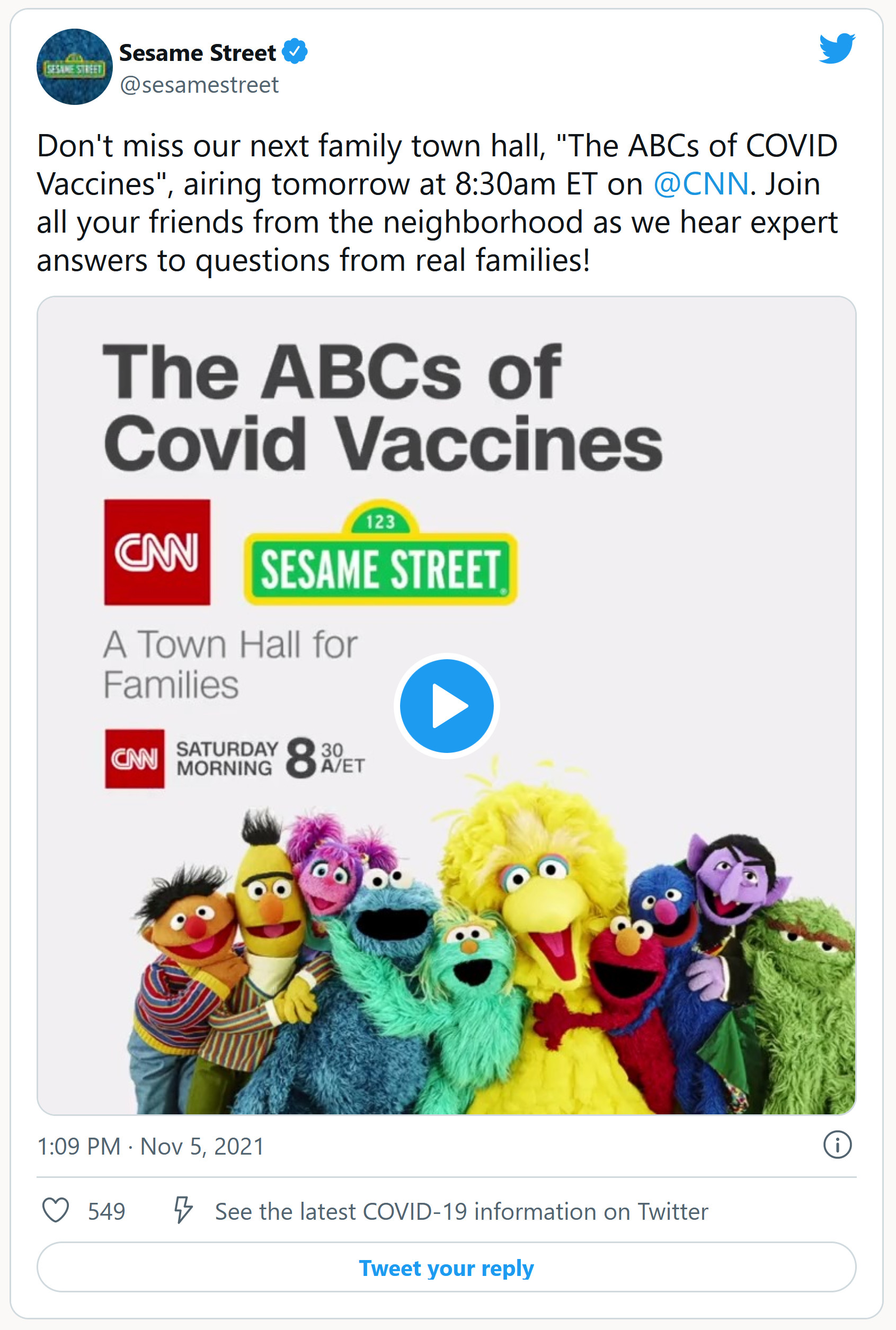Open the @CNN mention link
Viewport: 896px width, 1330px height.
(x=700, y=184)
